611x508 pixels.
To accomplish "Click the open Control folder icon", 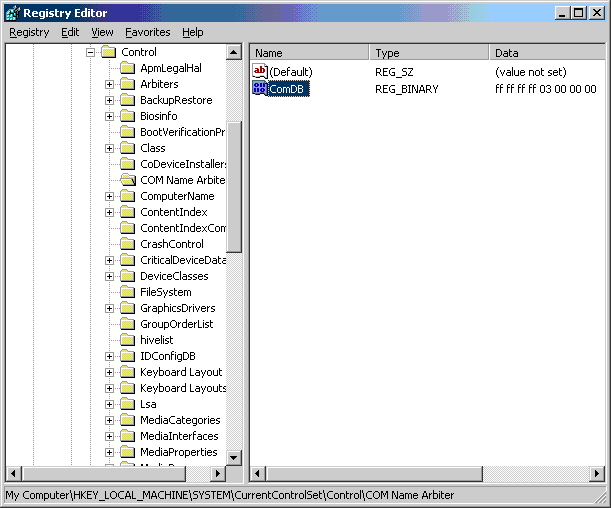I will [x=108, y=52].
